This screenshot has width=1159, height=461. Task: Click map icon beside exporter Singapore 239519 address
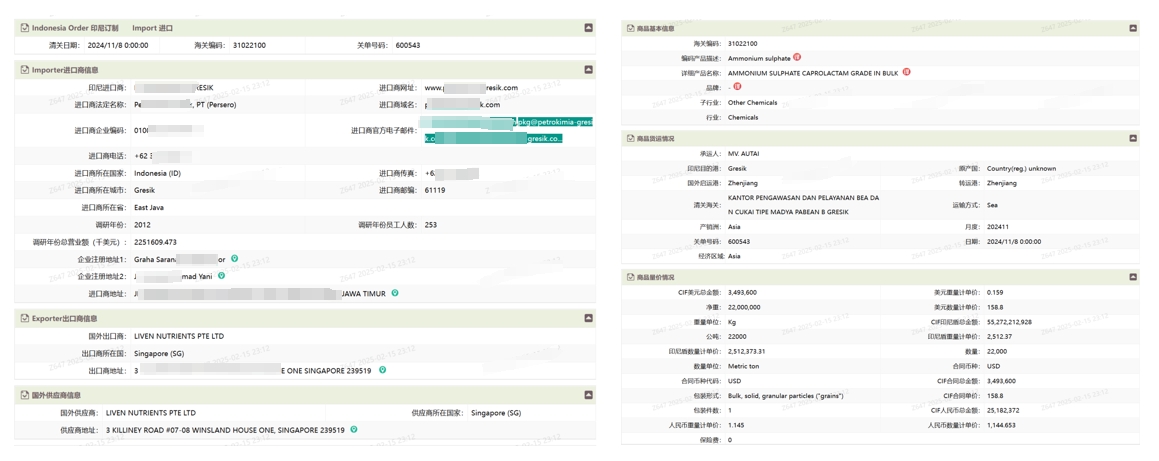pyautogui.click(x=382, y=370)
